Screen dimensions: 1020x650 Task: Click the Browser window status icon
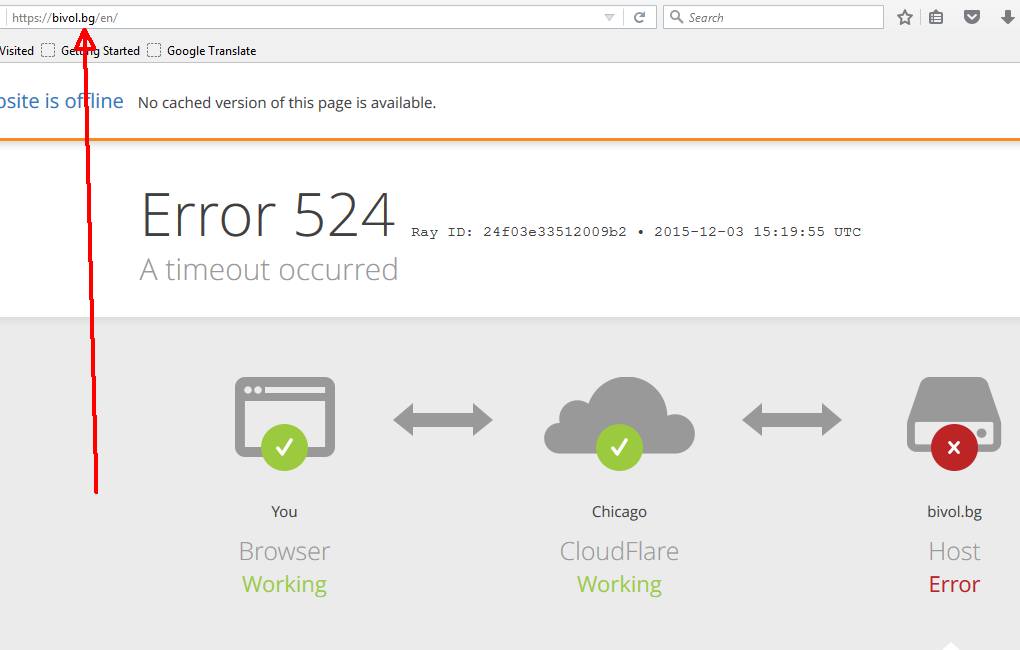click(x=284, y=420)
